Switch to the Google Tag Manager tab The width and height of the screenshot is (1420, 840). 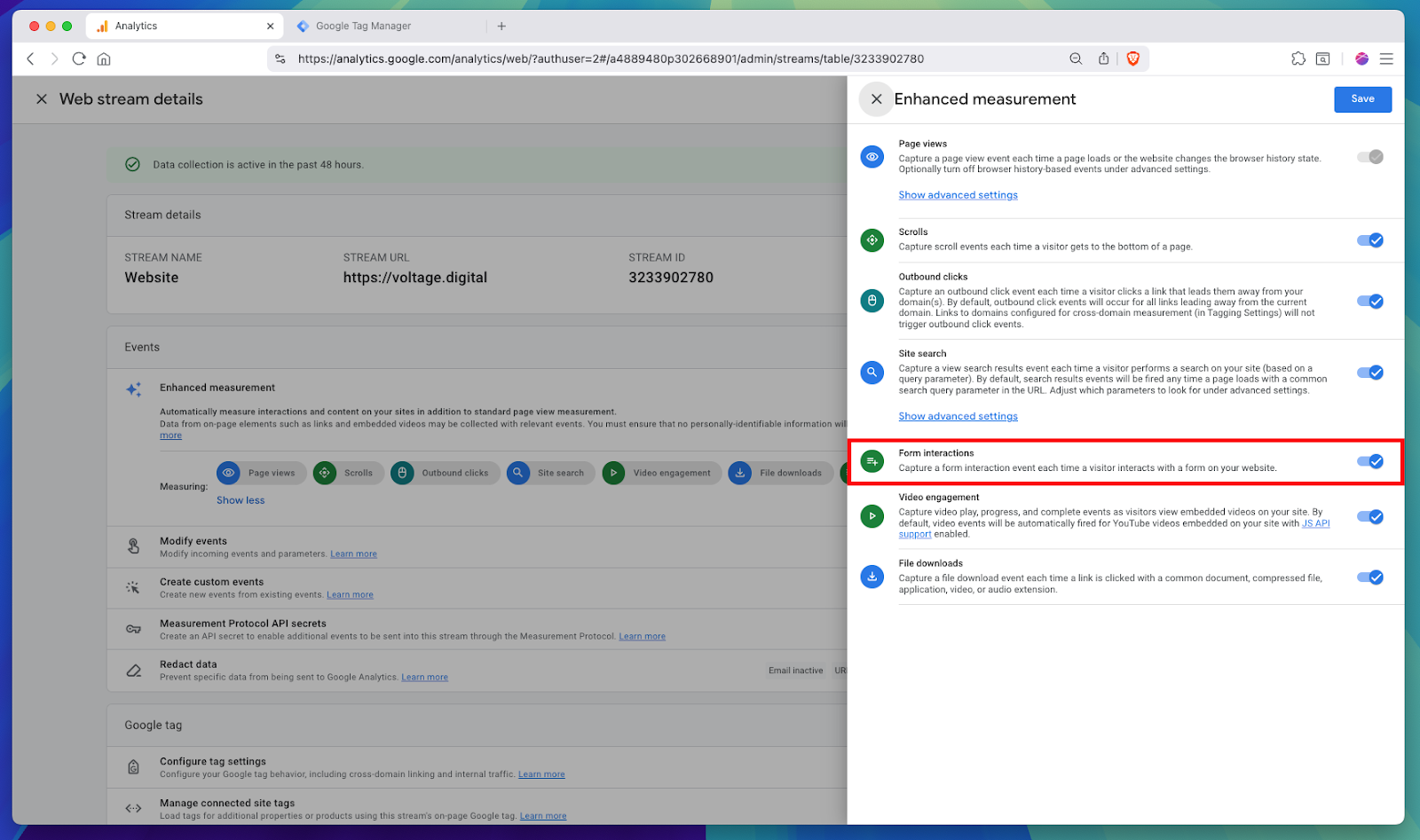[363, 26]
